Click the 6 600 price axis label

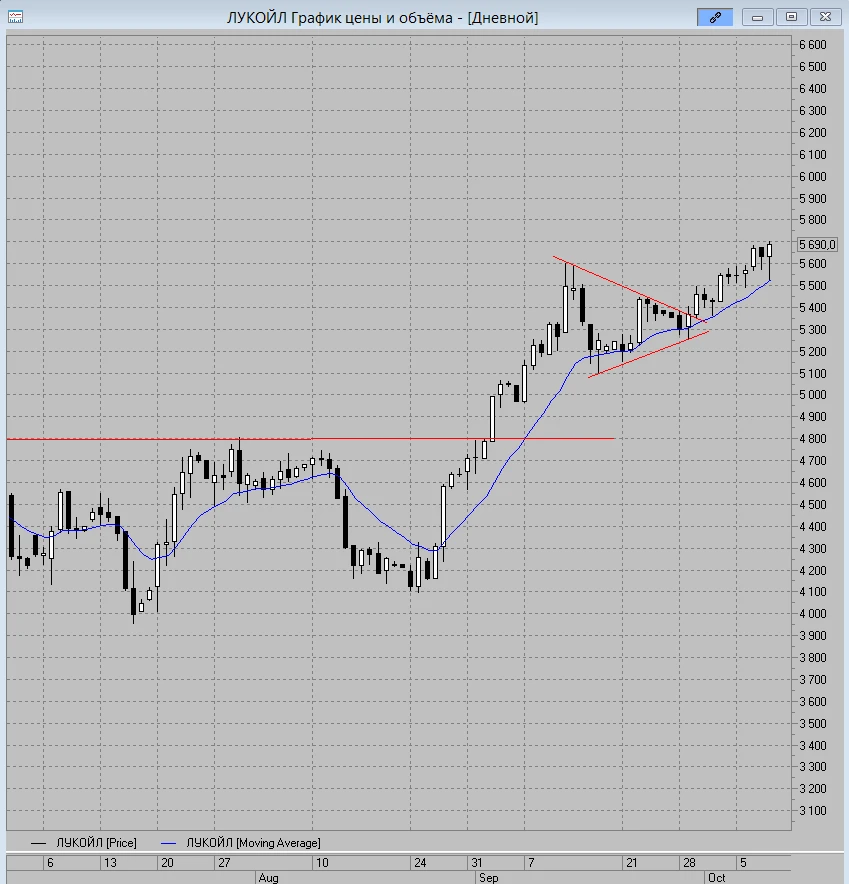coord(812,45)
